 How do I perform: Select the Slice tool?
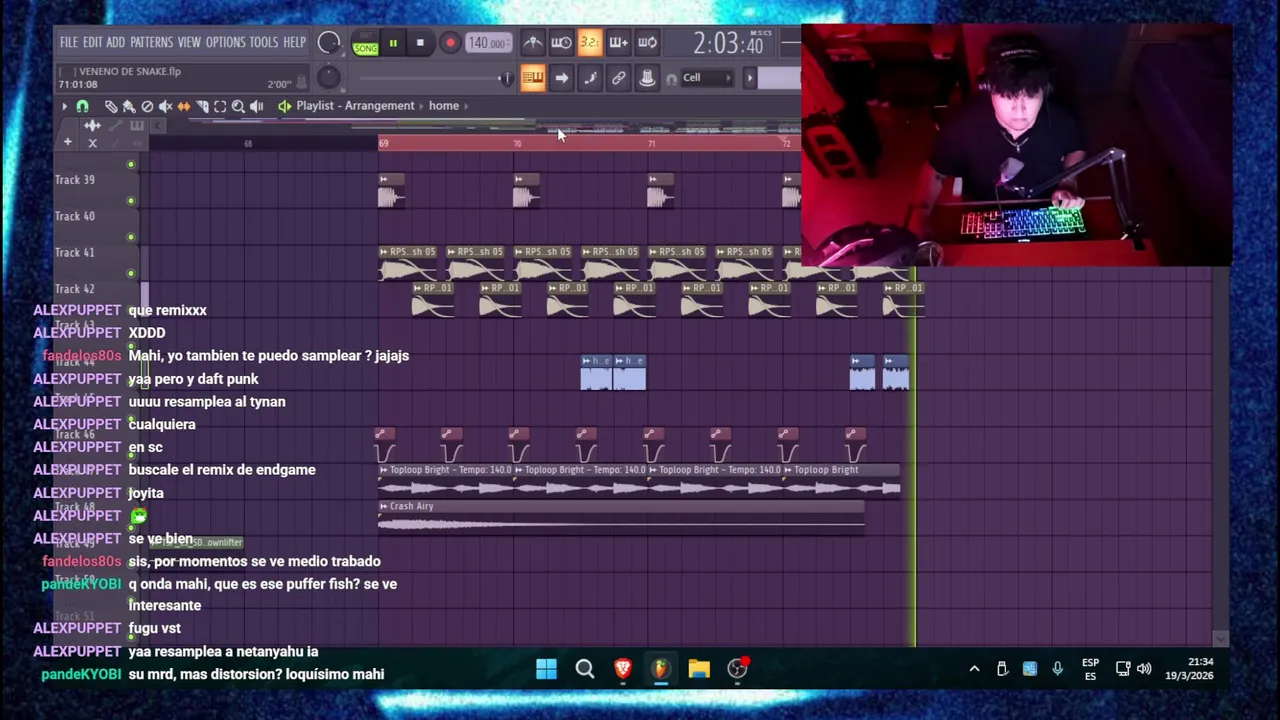coord(202,106)
